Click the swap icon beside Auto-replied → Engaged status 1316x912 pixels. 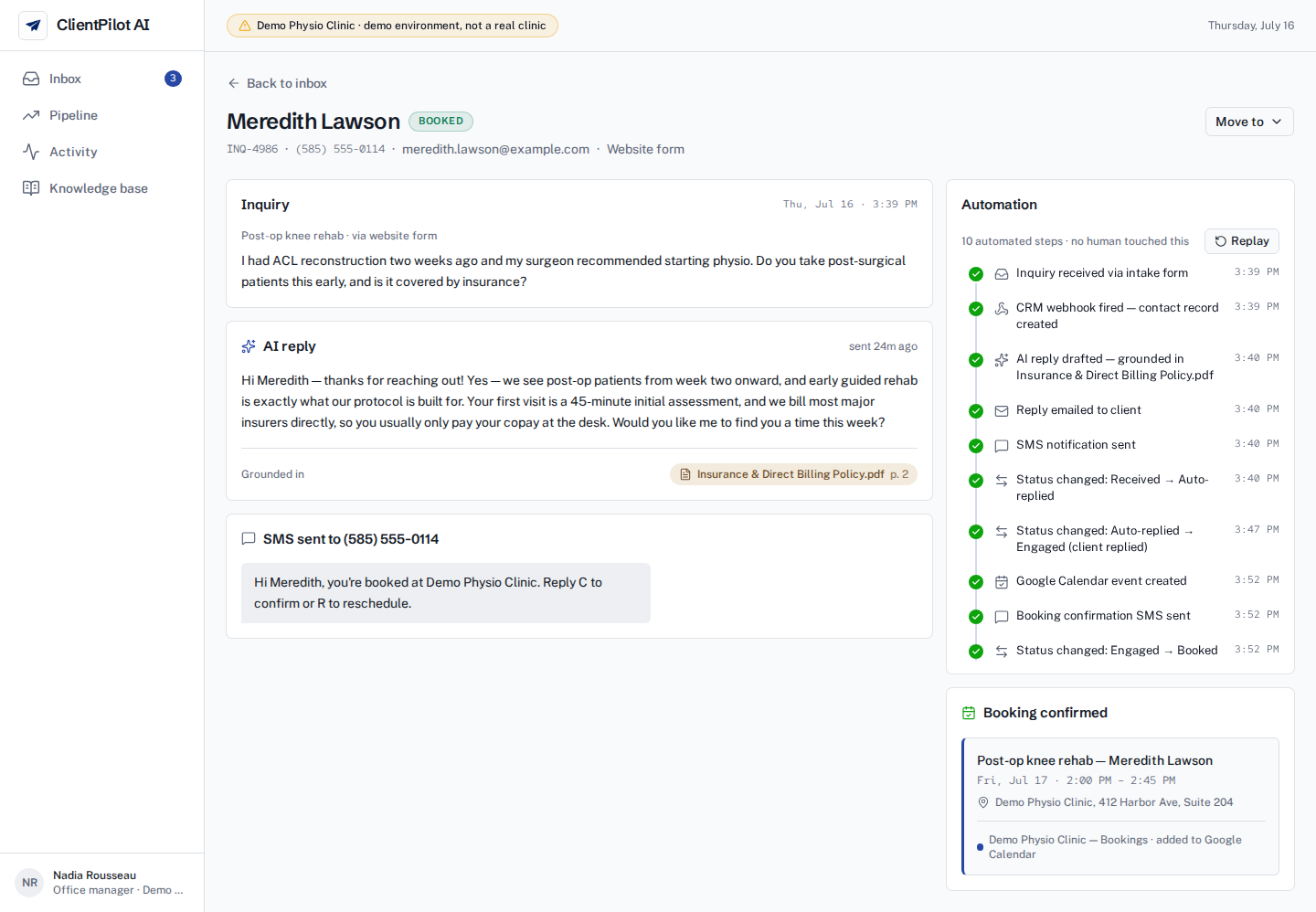coord(1002,531)
